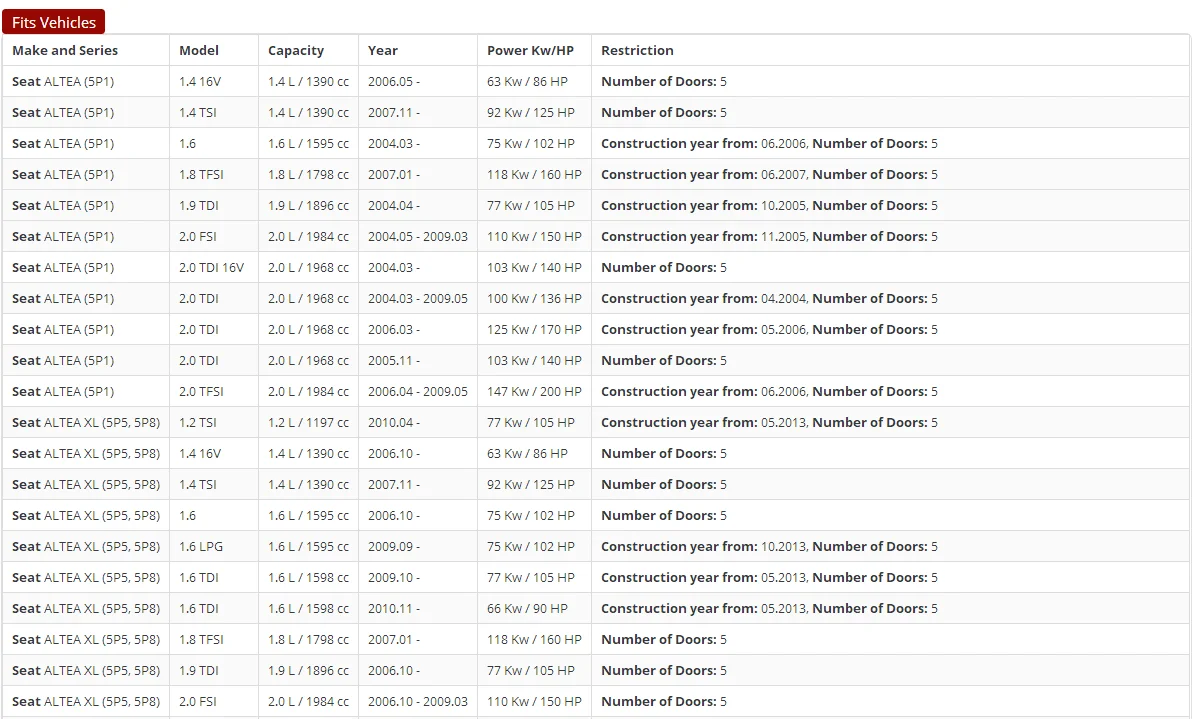
Task: Click the 1.2 L / 1197 cc capacity
Action: (309, 422)
